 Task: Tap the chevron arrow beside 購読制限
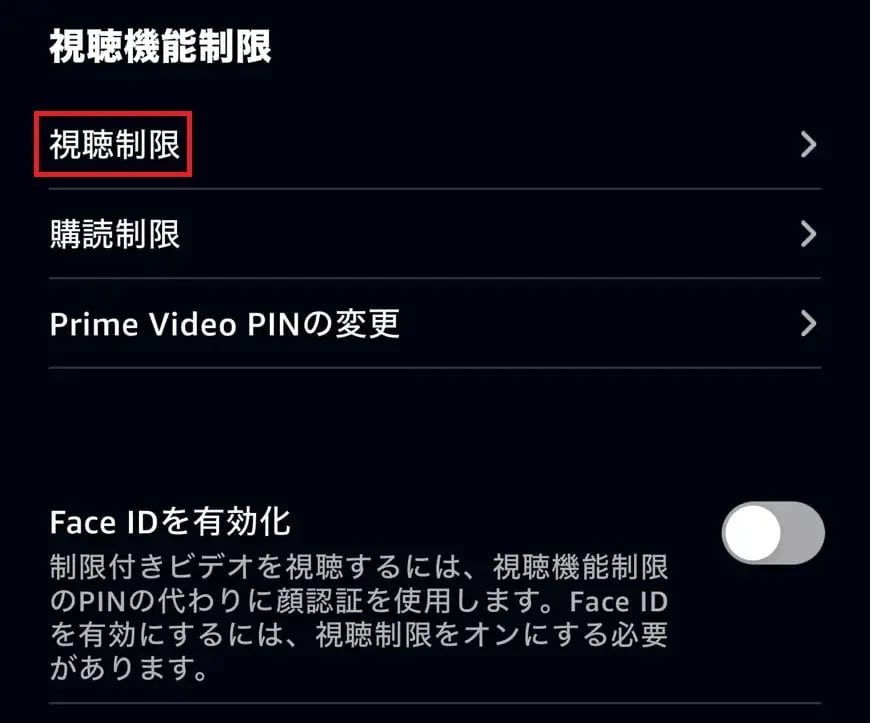[x=808, y=234]
